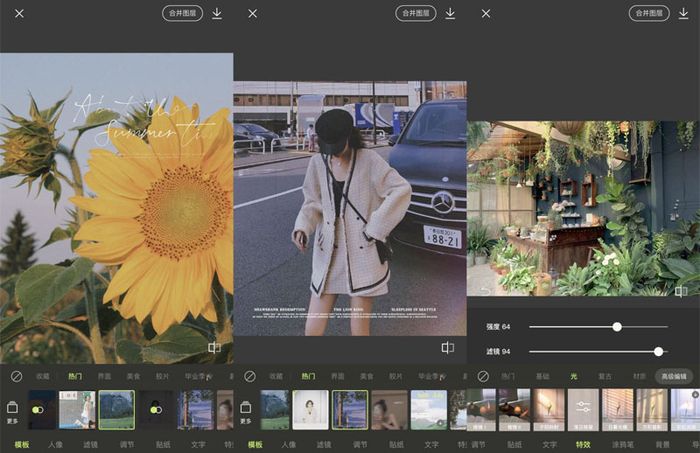Click the undo arrow on the plant shop photo

click(x=485, y=291)
